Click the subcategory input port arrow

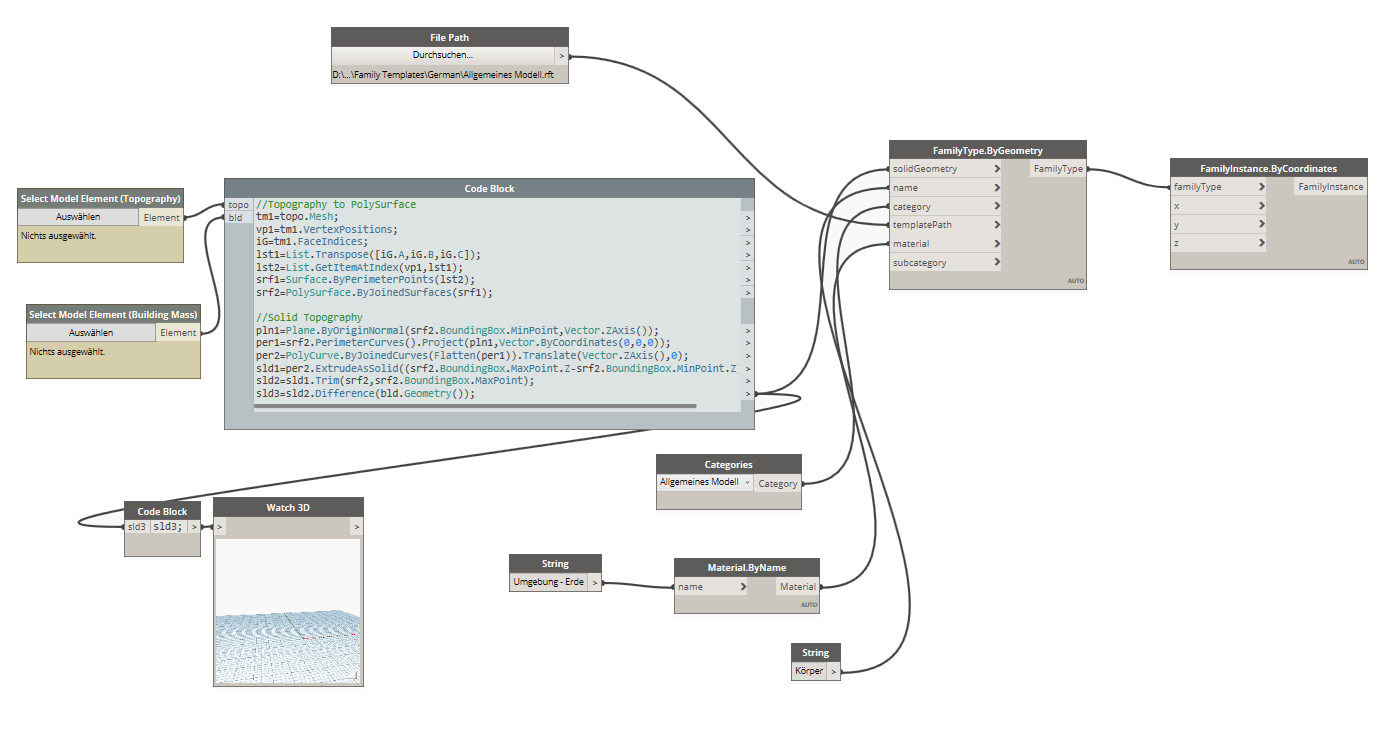pos(997,263)
